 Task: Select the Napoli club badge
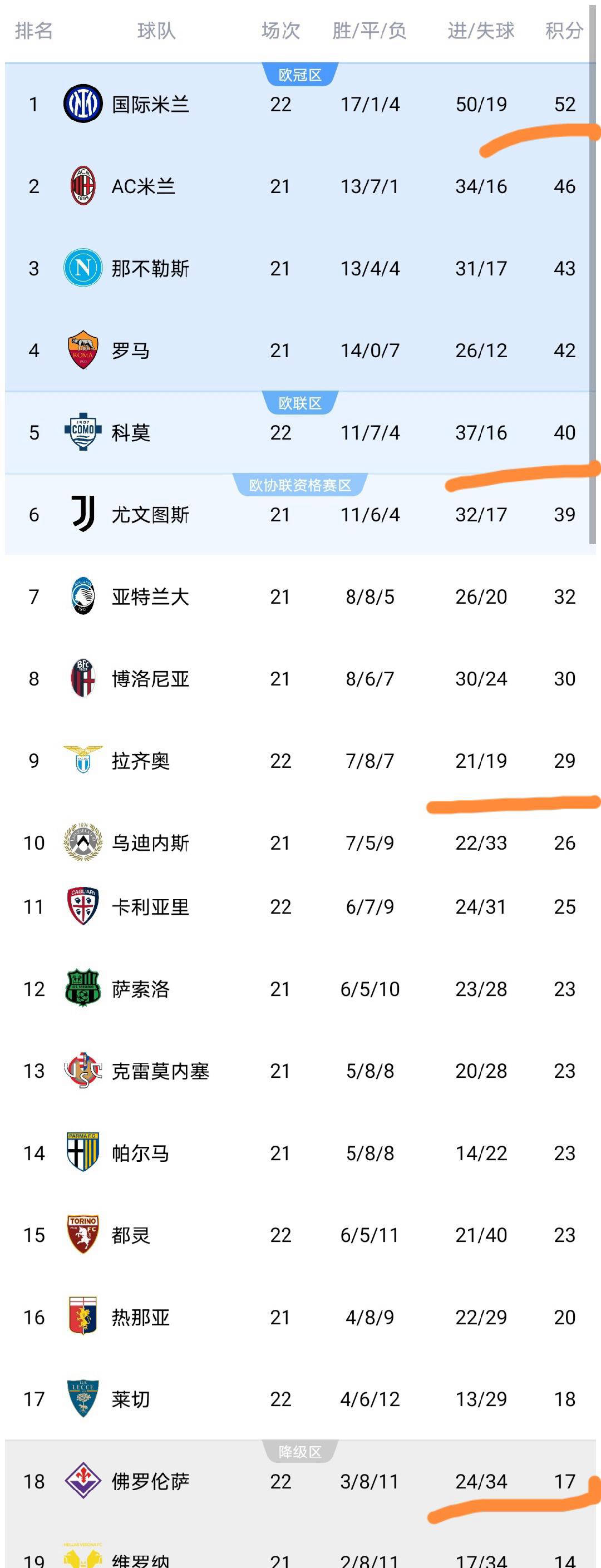pos(83,268)
